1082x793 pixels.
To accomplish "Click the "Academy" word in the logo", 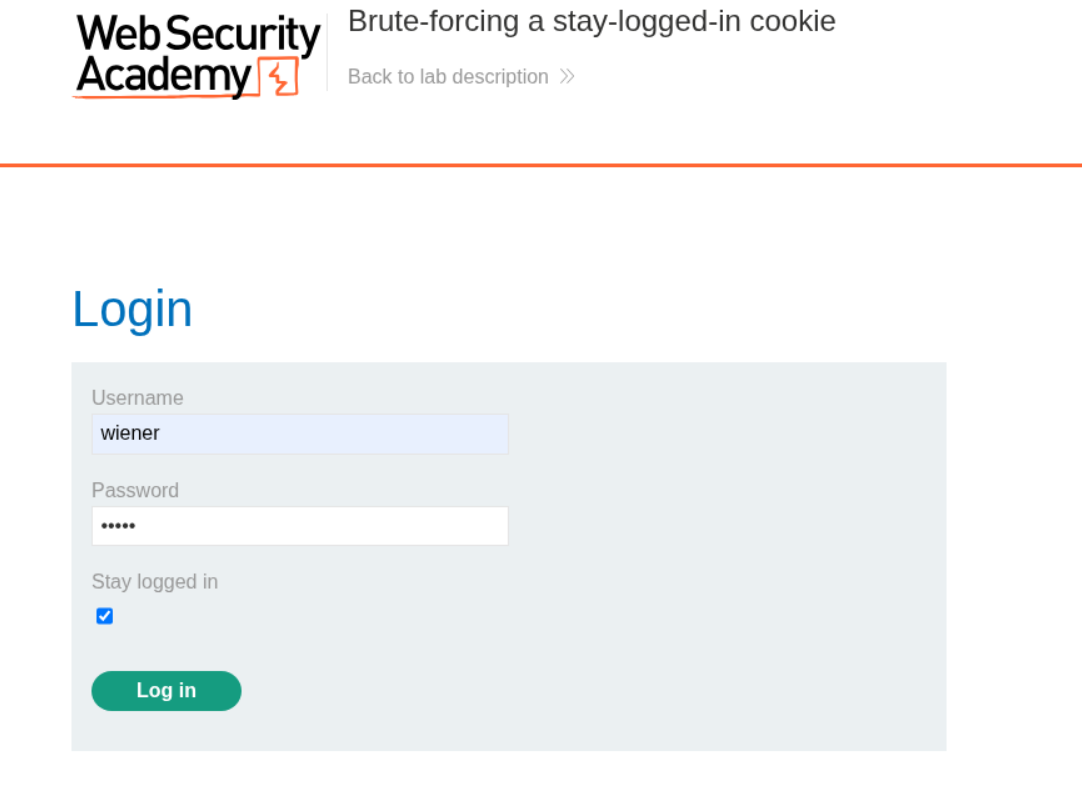I will click(165, 76).
